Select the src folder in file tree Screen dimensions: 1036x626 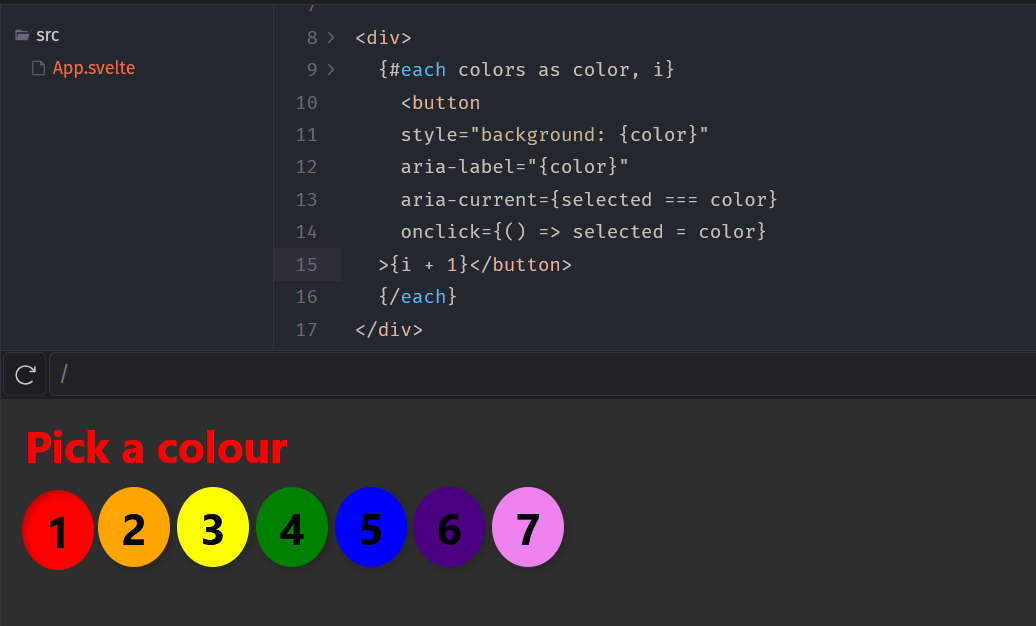[47, 35]
